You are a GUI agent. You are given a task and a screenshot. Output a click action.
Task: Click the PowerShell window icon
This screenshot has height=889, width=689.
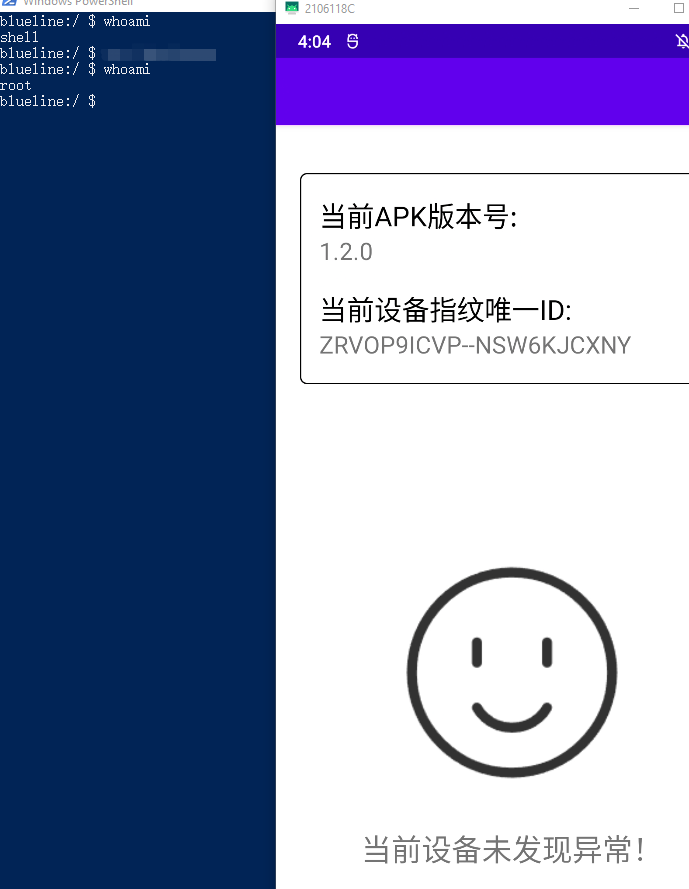click(9, 3)
